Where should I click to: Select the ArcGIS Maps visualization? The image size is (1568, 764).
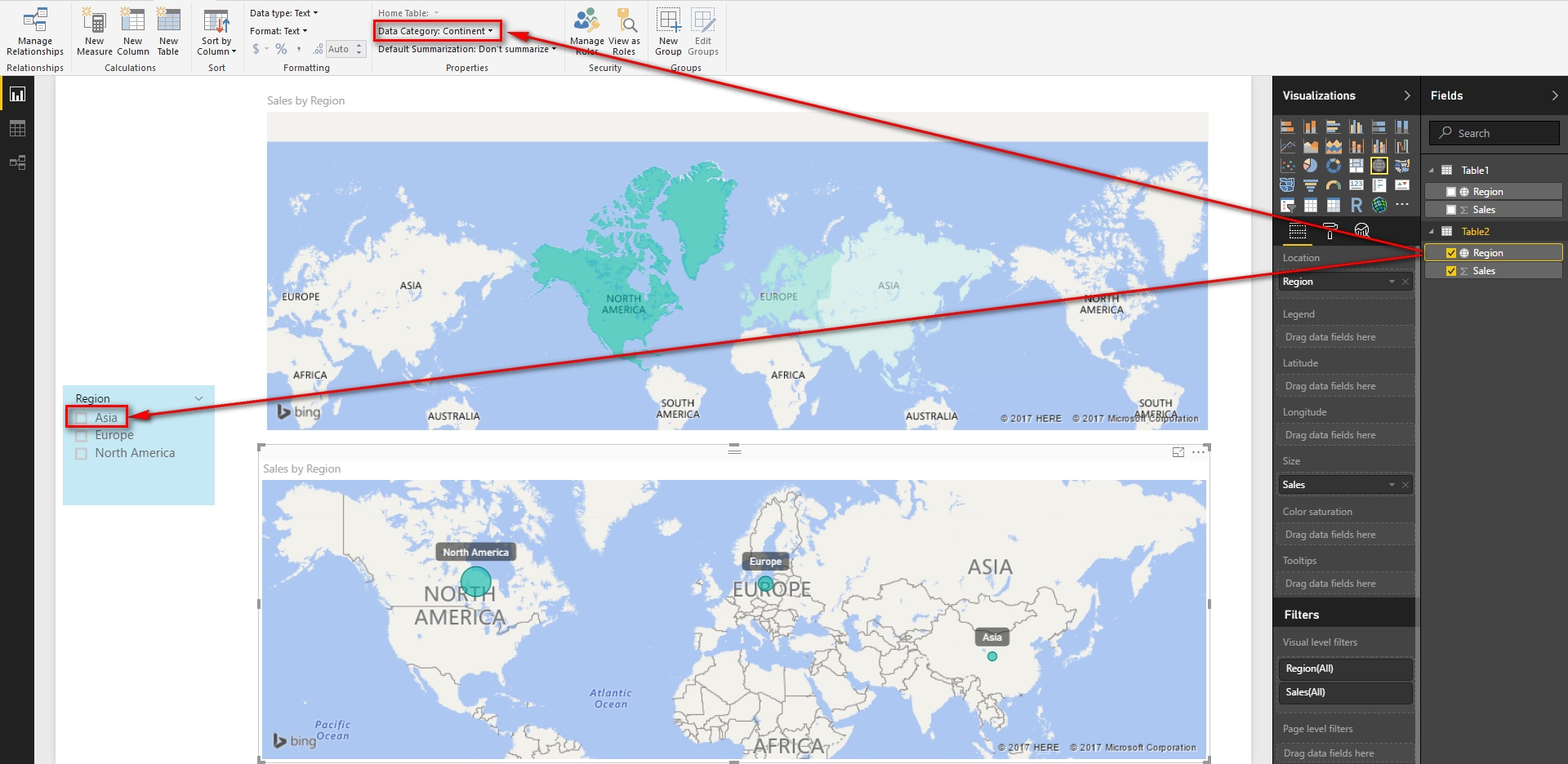(x=1379, y=205)
